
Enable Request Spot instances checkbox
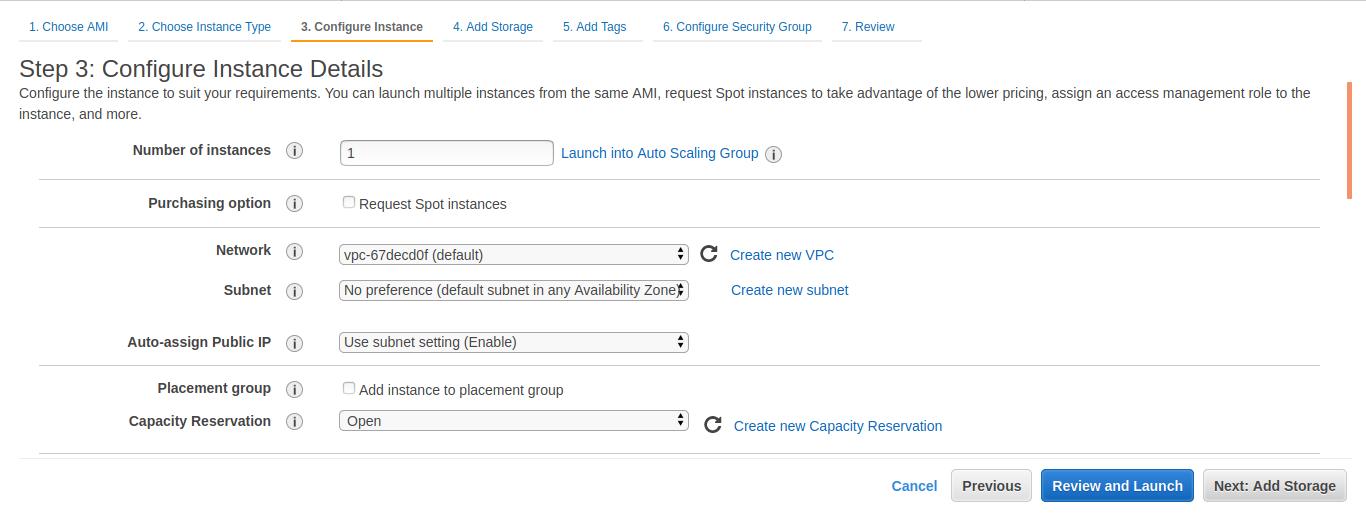tap(349, 202)
